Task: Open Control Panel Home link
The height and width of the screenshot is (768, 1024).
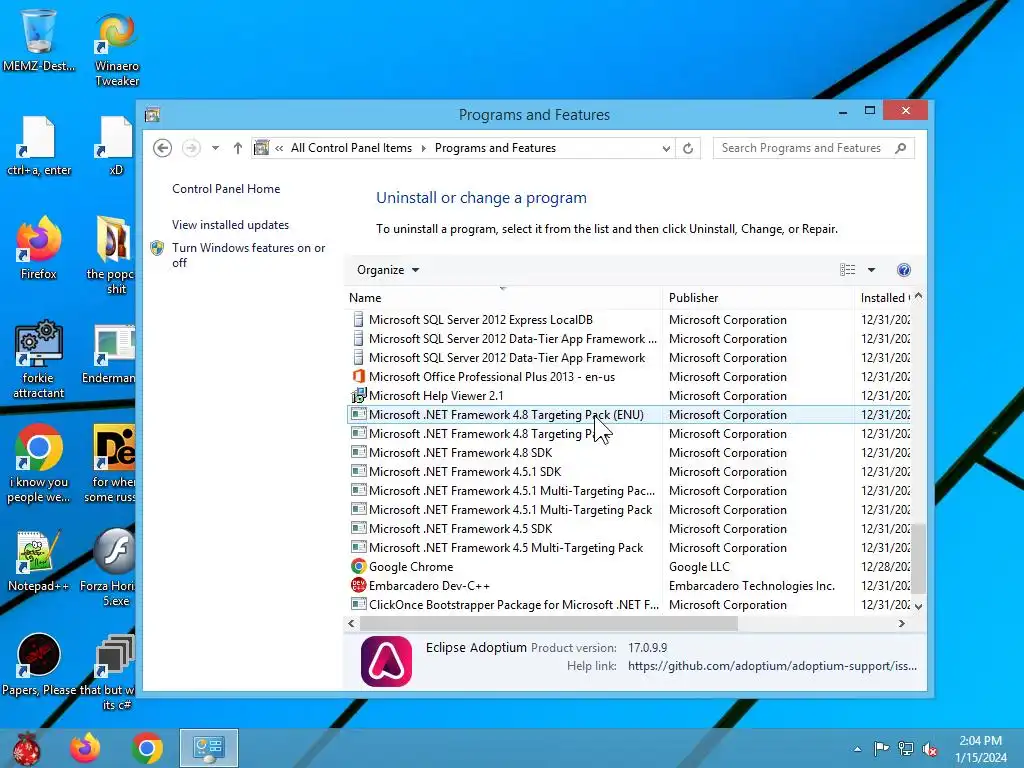Action: coord(226,189)
